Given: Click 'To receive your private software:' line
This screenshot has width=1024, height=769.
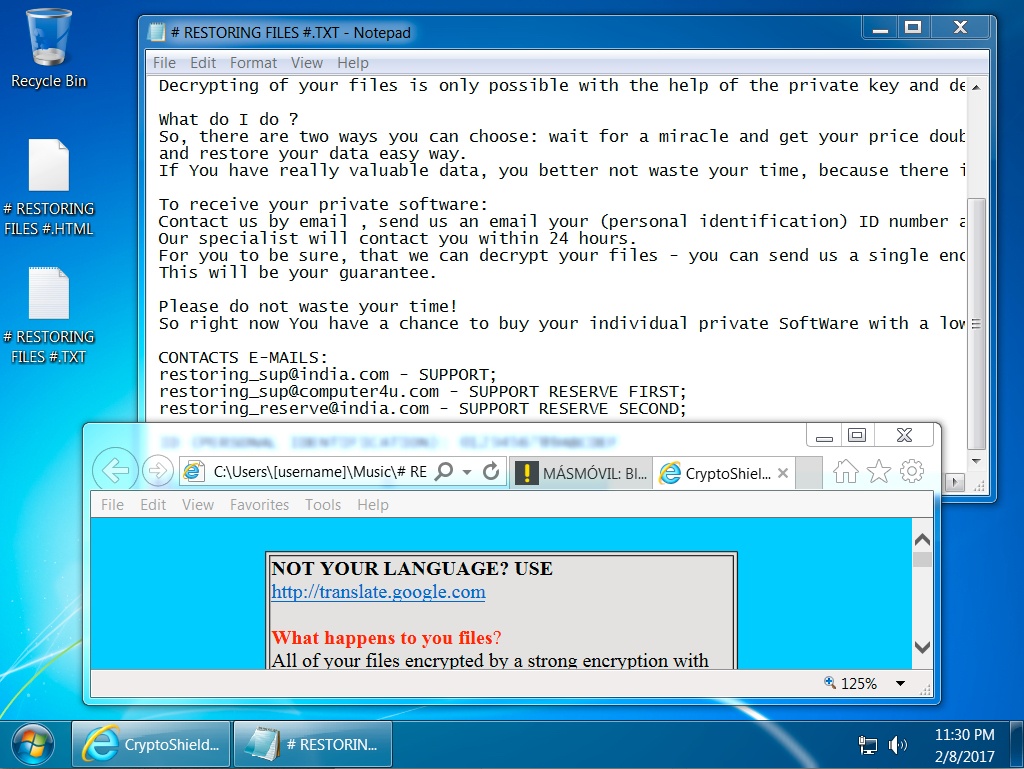Looking at the screenshot, I should [x=323, y=205].
